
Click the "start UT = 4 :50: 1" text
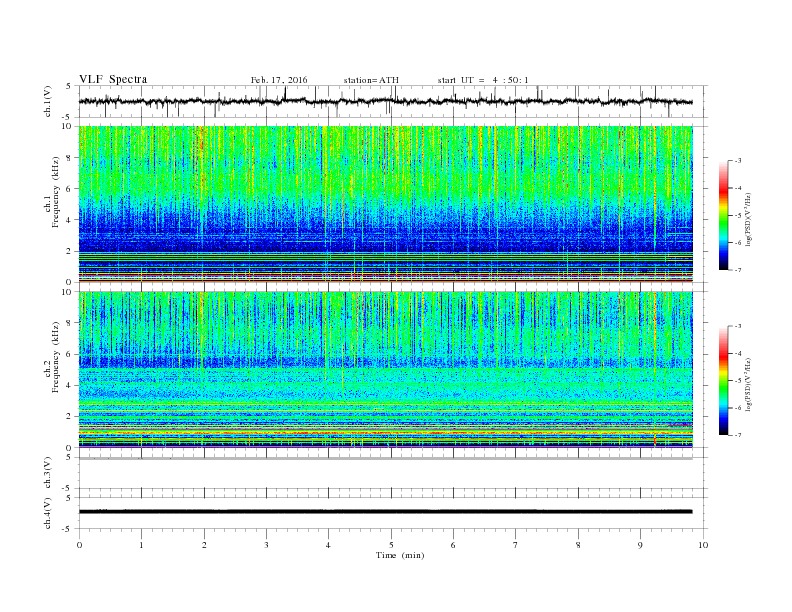click(483, 80)
